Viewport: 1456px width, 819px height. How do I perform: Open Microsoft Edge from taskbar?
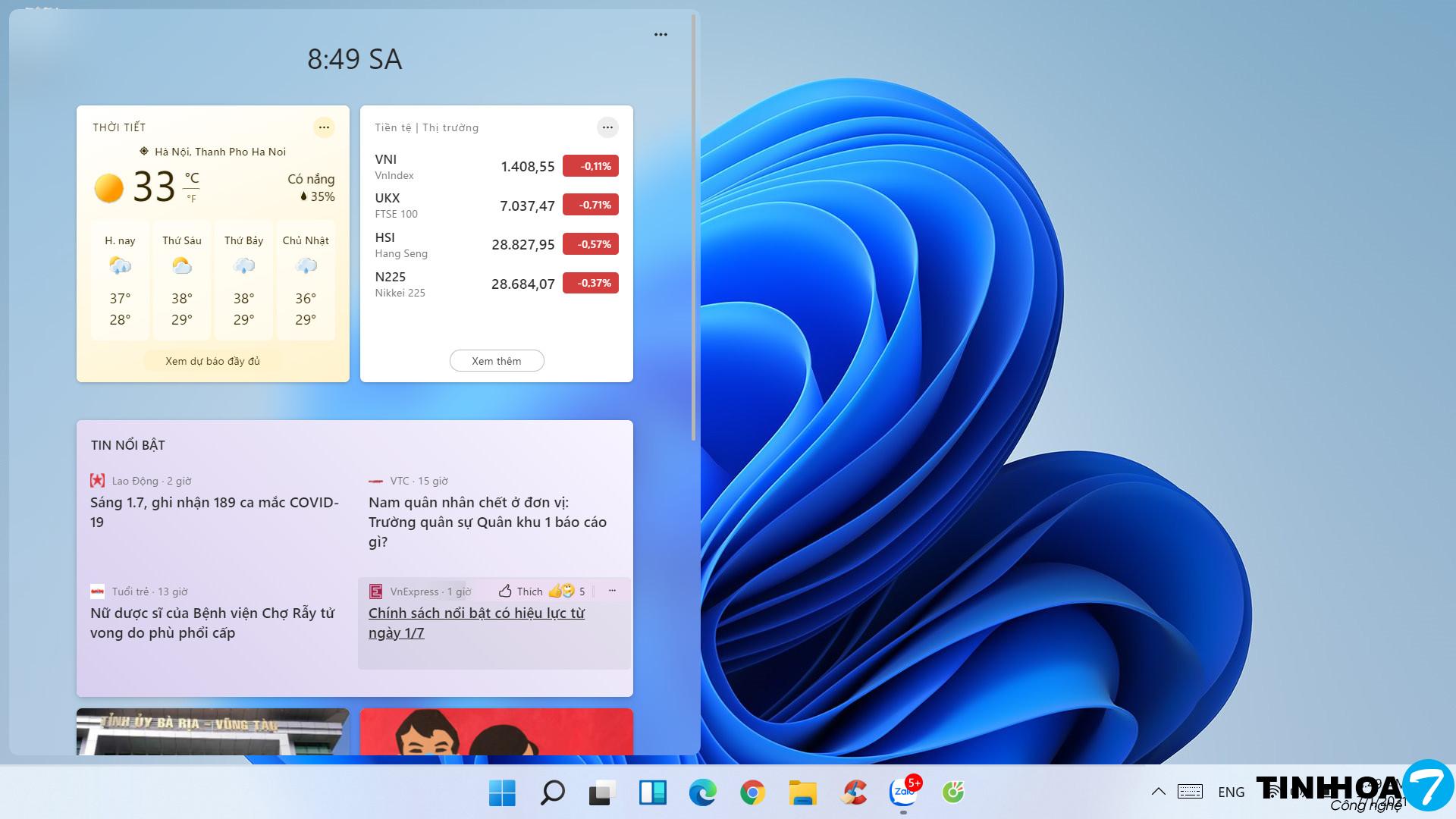[x=702, y=792]
